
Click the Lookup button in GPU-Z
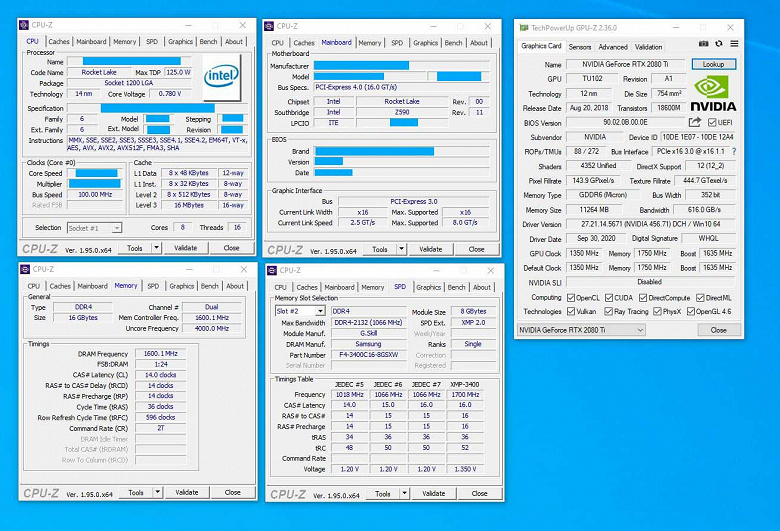click(713, 64)
